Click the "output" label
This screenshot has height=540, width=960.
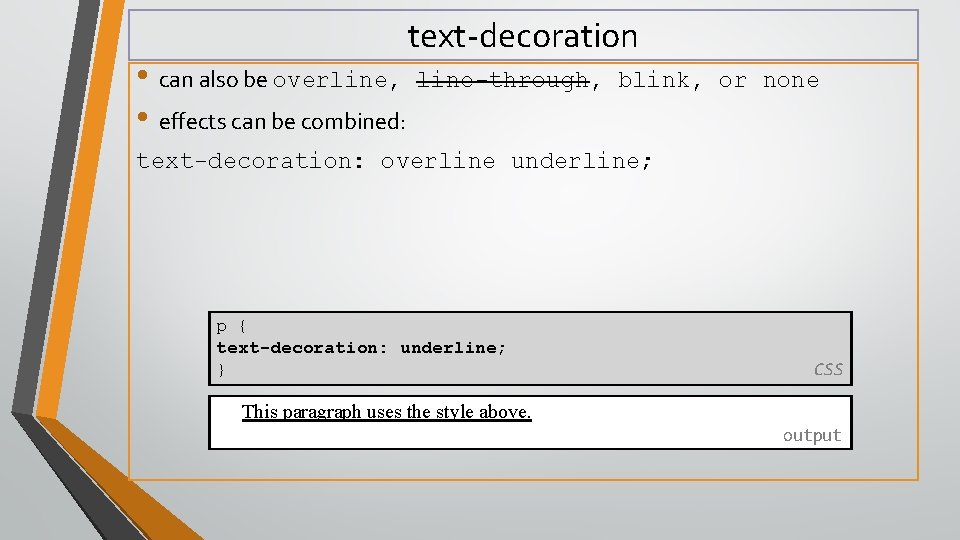(812, 435)
